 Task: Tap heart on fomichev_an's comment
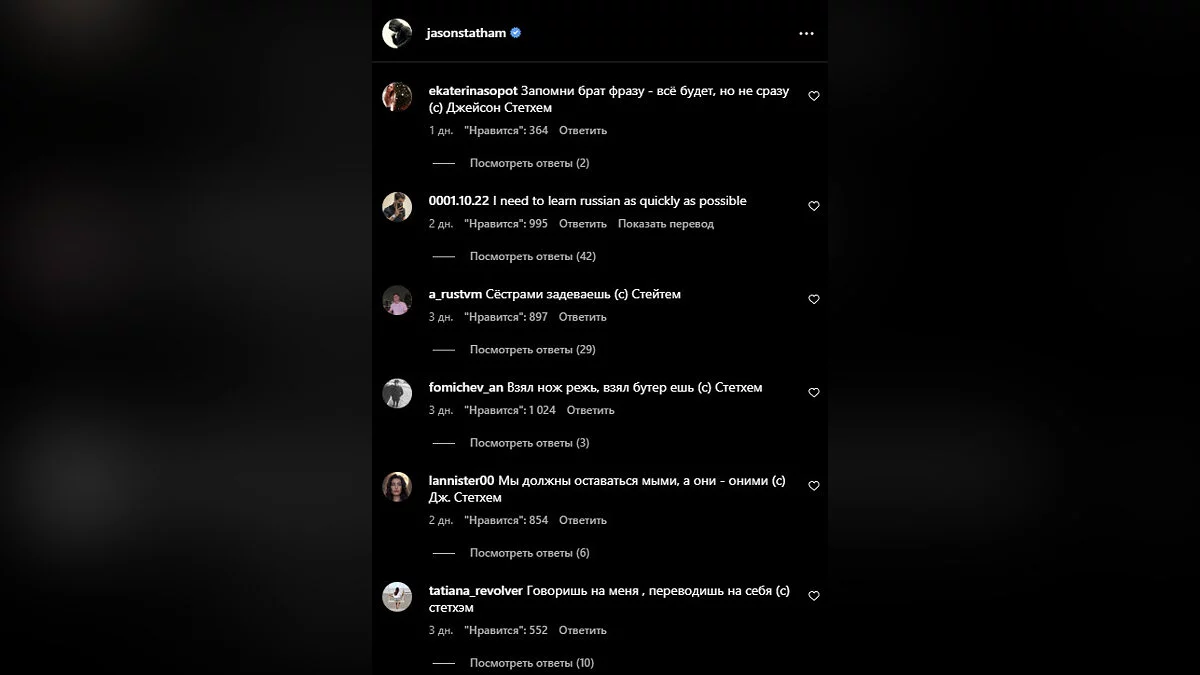[x=814, y=393]
